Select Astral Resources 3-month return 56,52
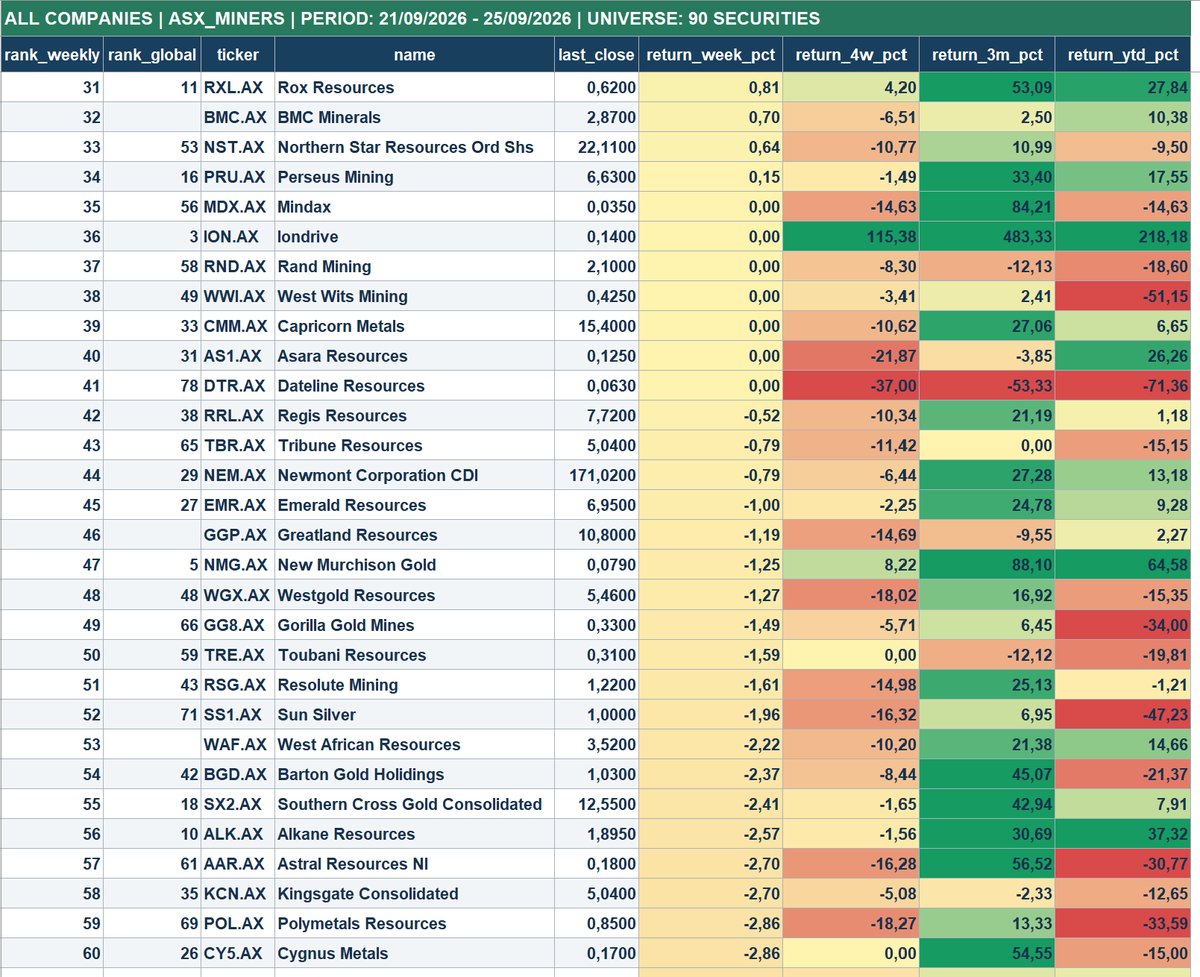This screenshot has height=977, width=1200. pyautogui.click(x=986, y=864)
